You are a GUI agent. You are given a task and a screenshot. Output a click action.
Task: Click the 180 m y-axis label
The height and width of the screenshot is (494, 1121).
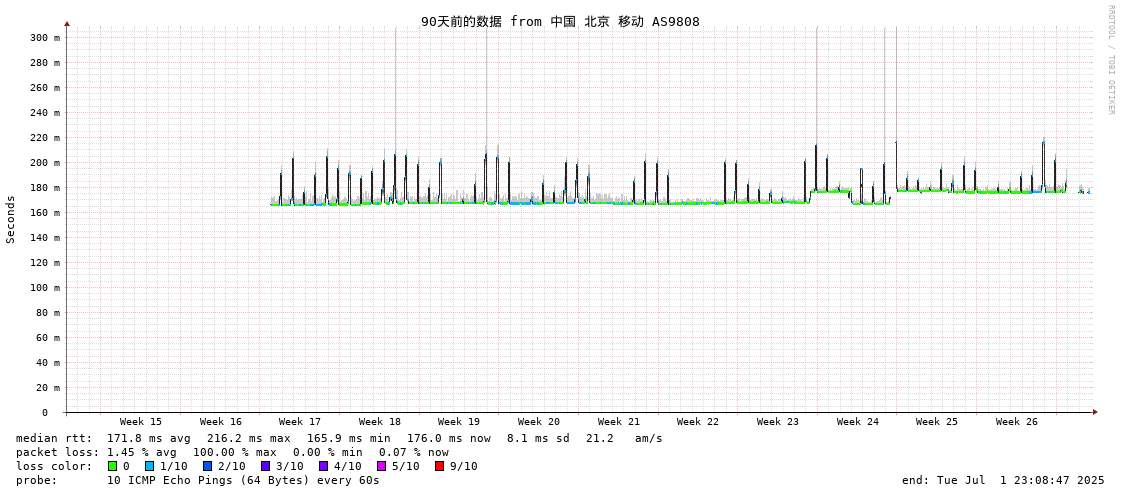click(45, 187)
